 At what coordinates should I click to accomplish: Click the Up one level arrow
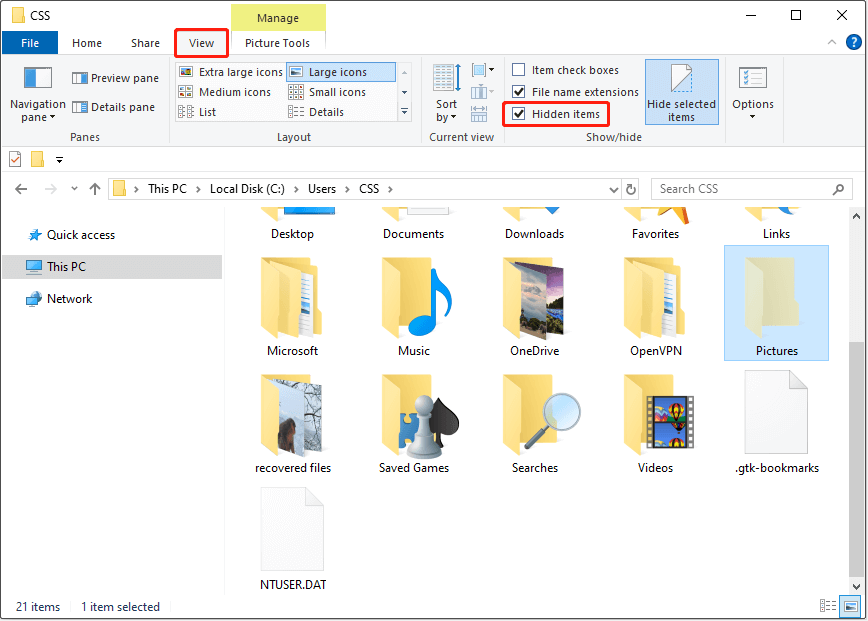click(95, 188)
